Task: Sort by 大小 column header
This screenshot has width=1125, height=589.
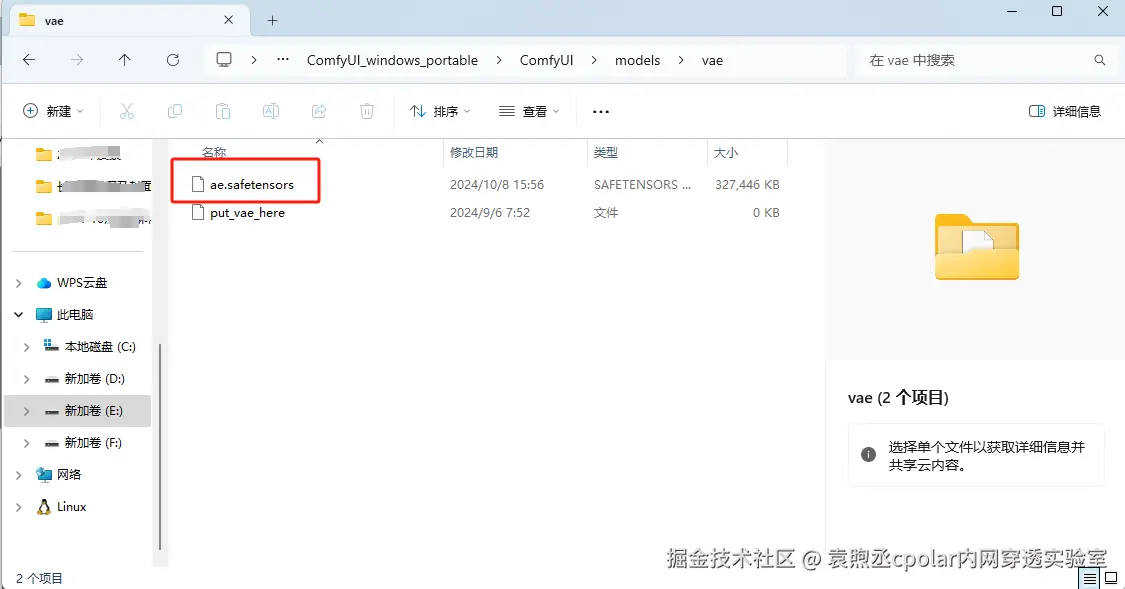Action: click(x=725, y=152)
